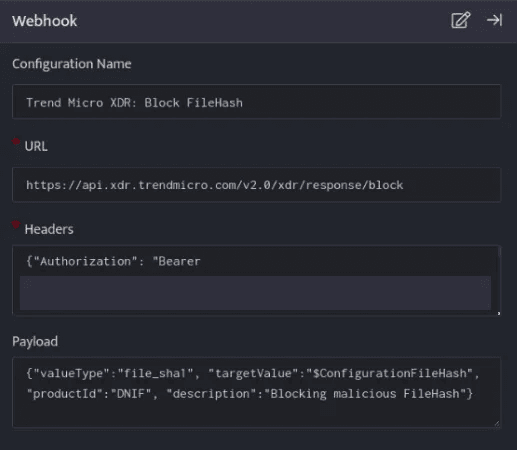Click the URL field label
Screen dimensions: 517x450
coord(36,146)
